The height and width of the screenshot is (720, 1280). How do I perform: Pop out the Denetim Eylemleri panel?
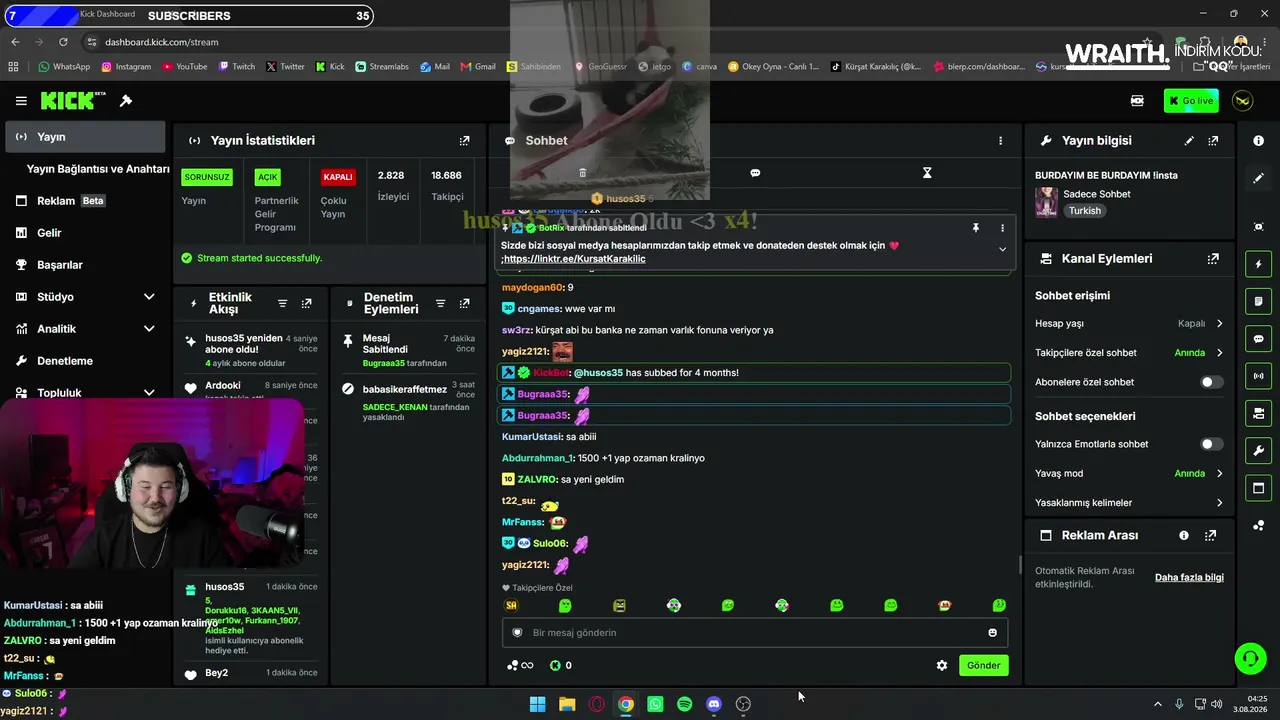click(464, 304)
